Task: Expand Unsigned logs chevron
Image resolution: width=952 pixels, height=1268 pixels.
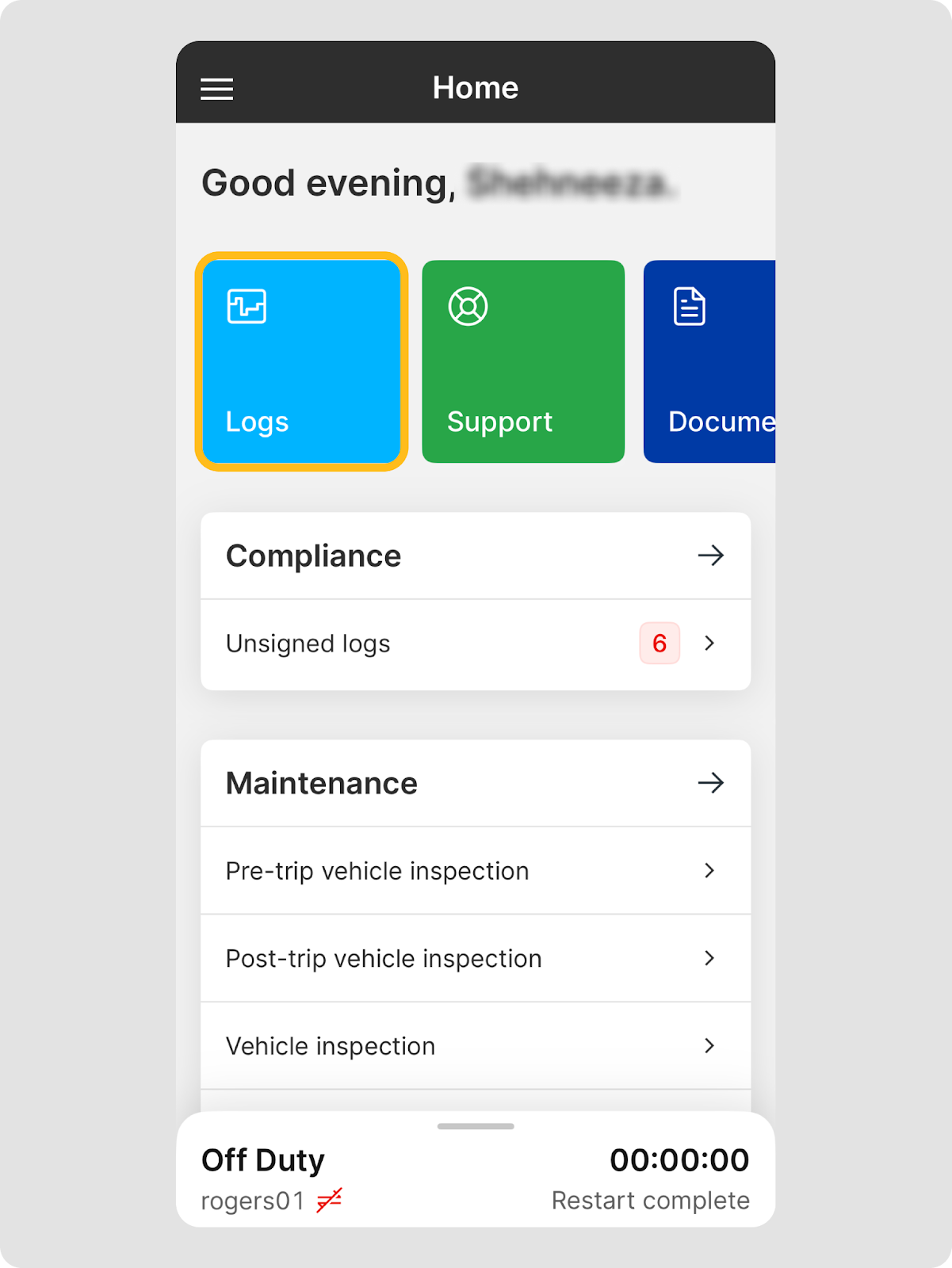Action: coord(709,643)
